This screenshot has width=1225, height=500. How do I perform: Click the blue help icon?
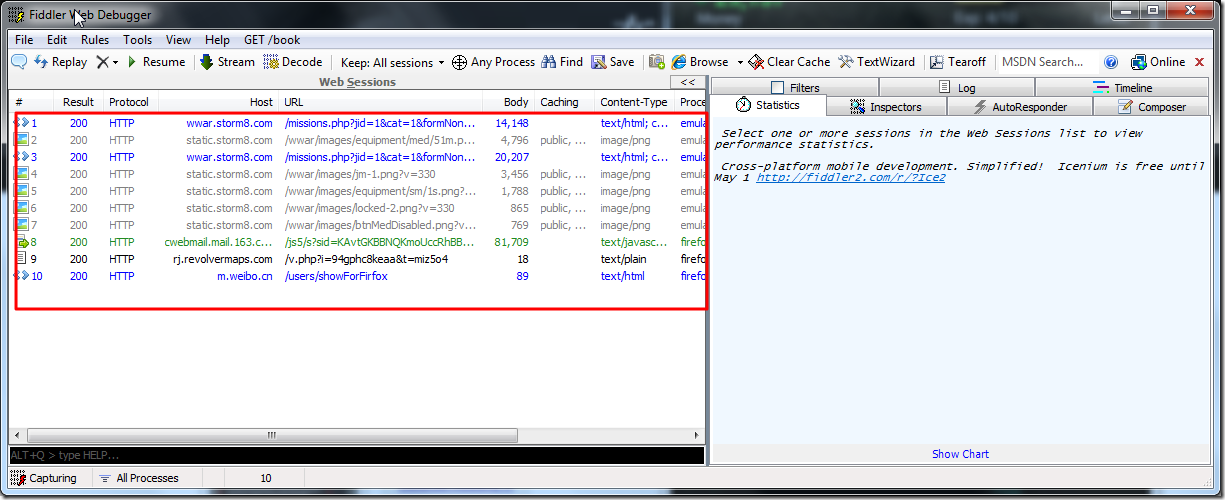pyautogui.click(x=1111, y=62)
